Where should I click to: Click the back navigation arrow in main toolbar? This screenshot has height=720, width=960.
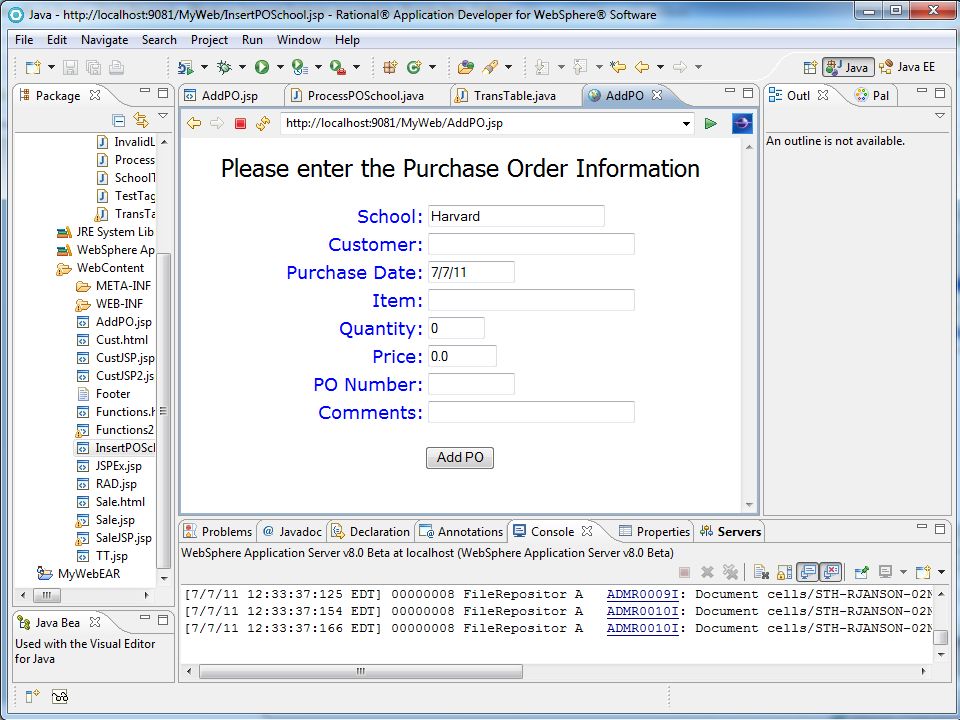click(x=642, y=67)
